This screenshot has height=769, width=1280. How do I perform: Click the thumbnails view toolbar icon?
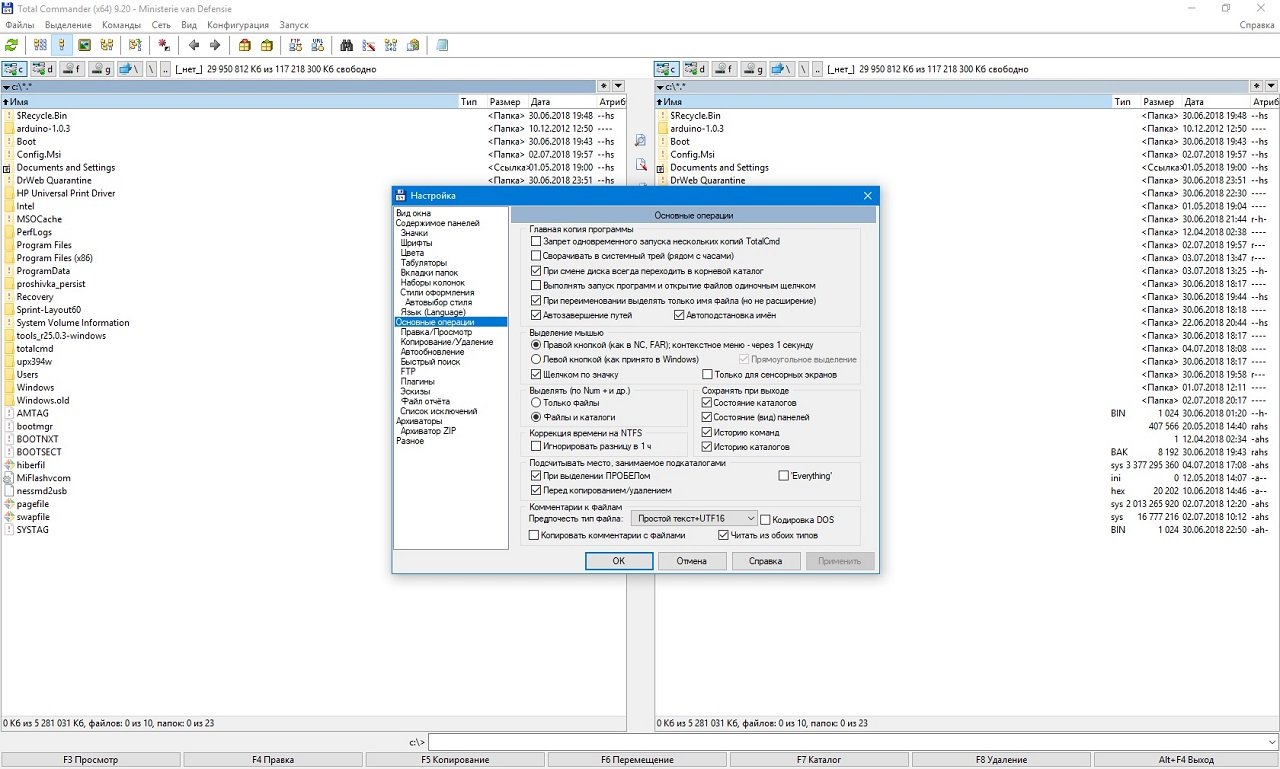pos(84,45)
